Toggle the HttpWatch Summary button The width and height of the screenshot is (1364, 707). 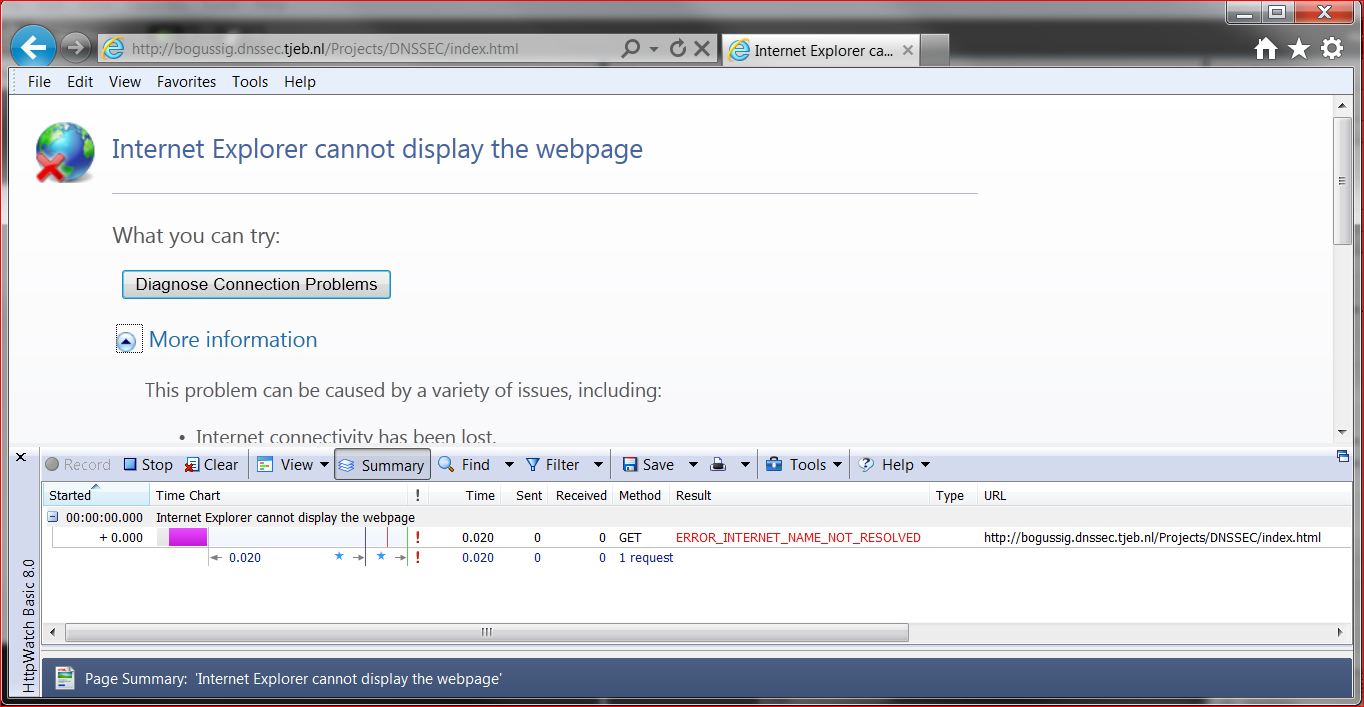pyautogui.click(x=382, y=465)
